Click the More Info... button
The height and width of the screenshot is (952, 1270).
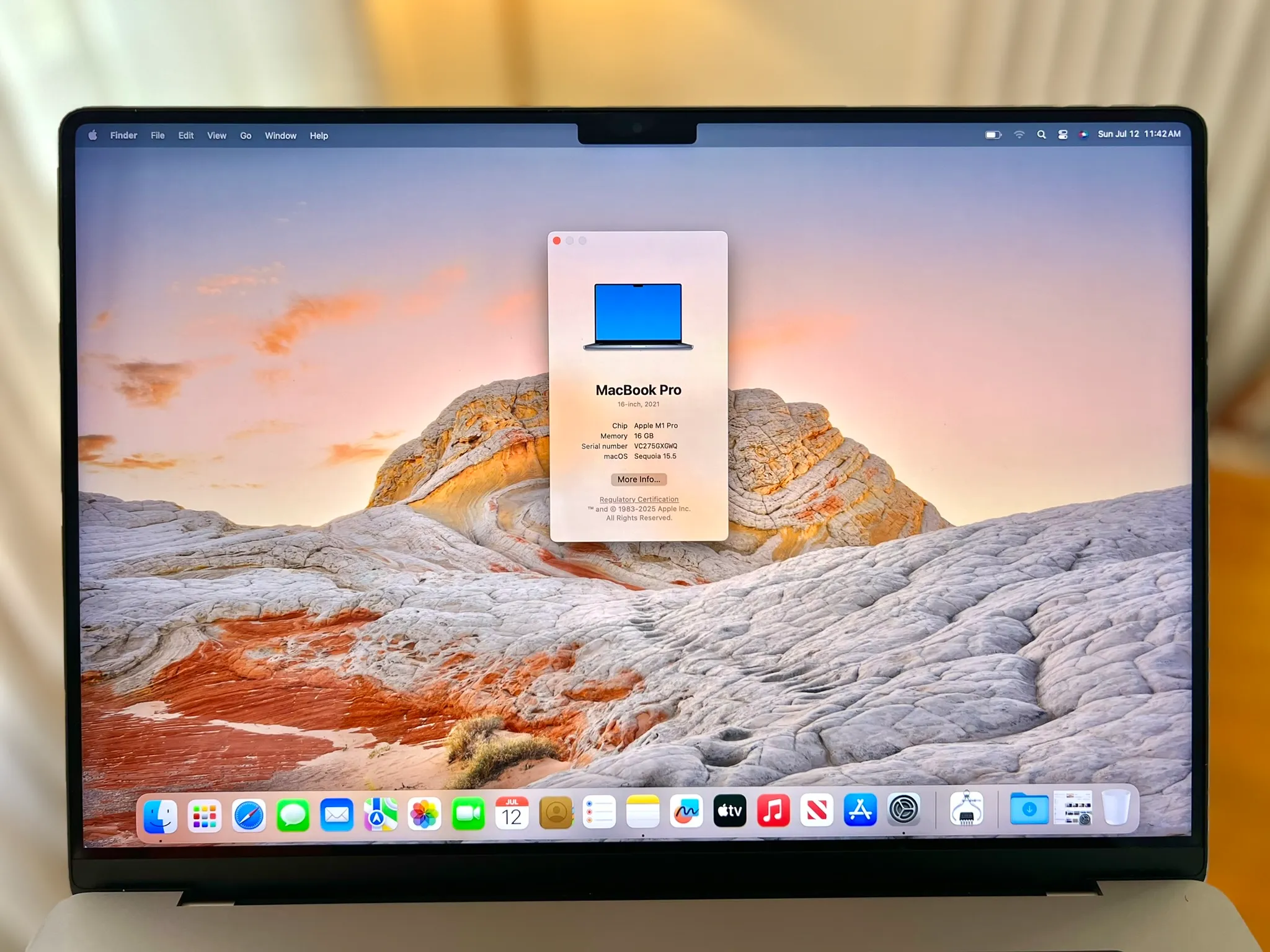pos(639,479)
